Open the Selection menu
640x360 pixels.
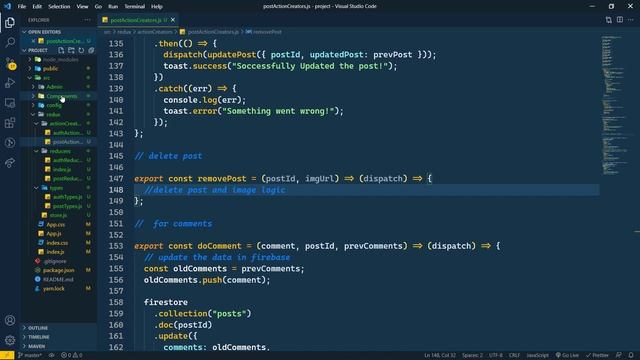pos(59,7)
